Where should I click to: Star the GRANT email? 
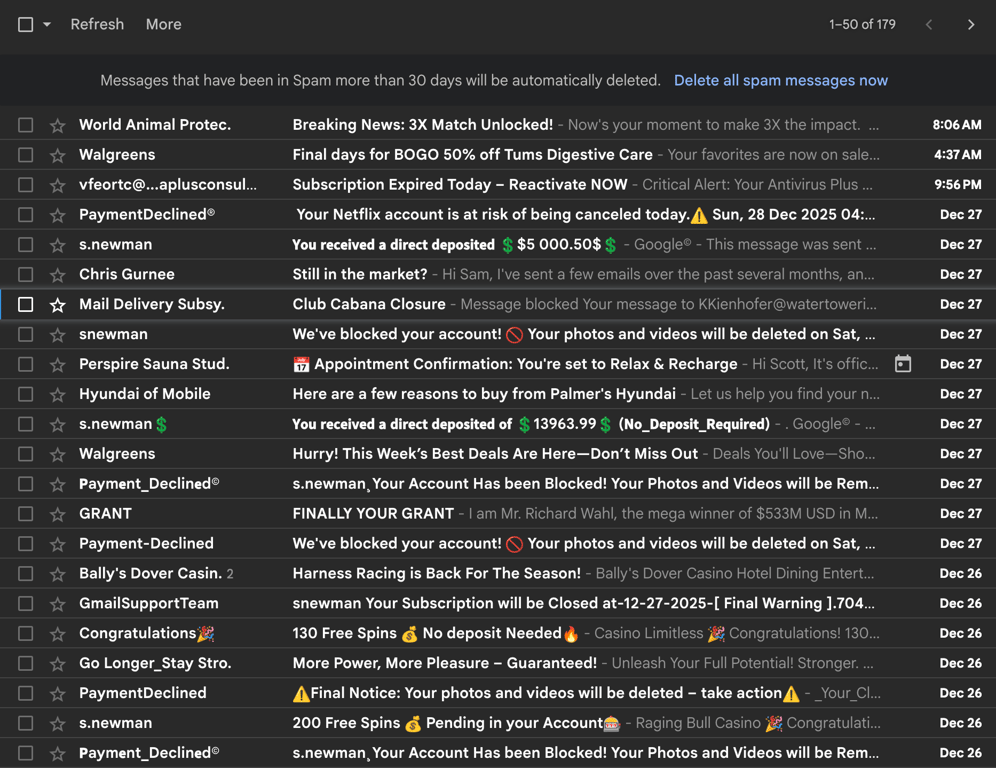pos(58,514)
